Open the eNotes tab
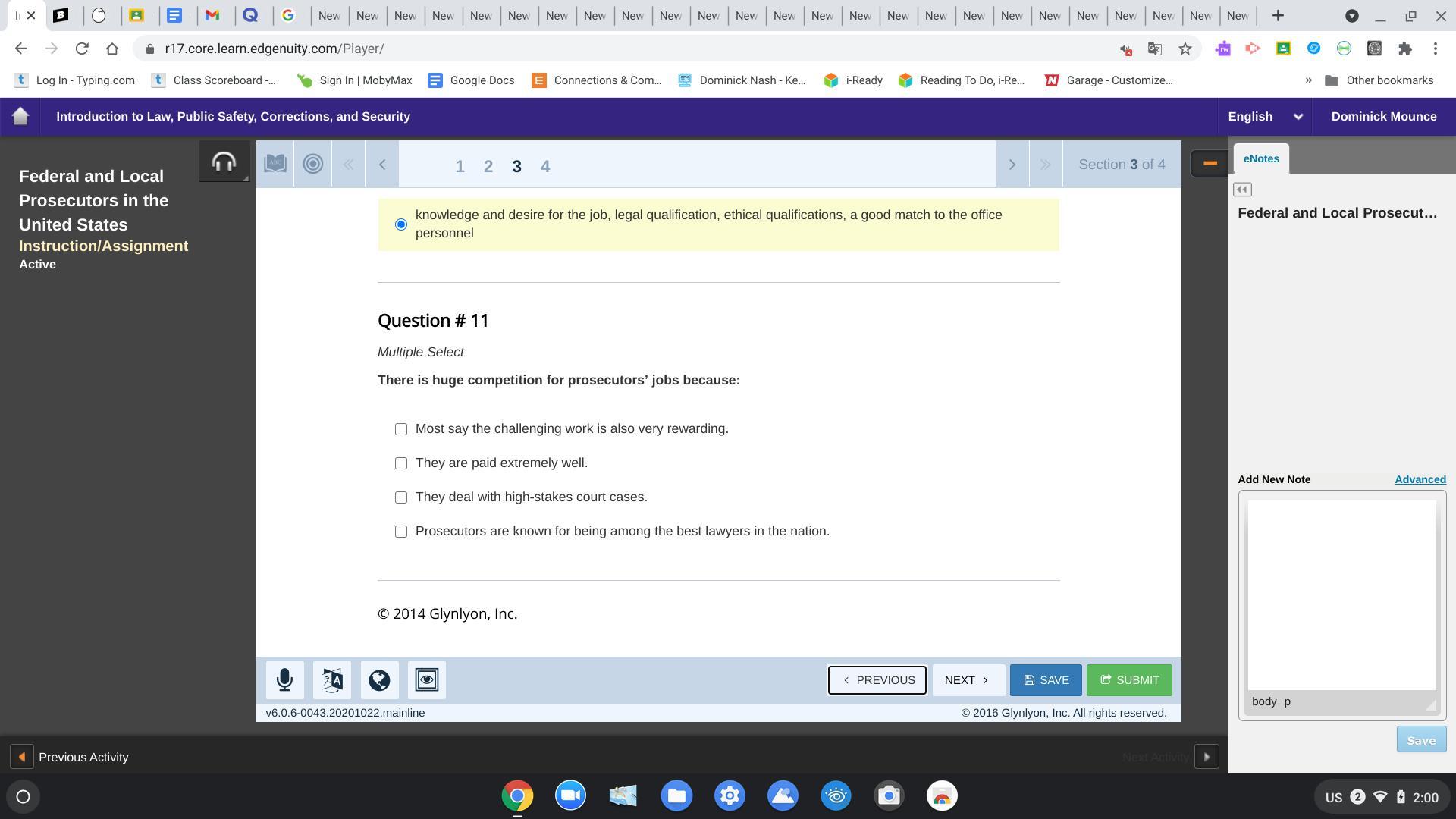 click(1261, 158)
